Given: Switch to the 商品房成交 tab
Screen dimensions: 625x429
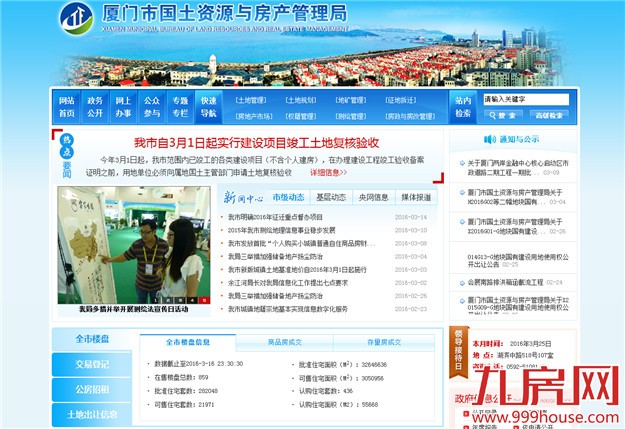Looking at the screenshot, I should [285, 342].
